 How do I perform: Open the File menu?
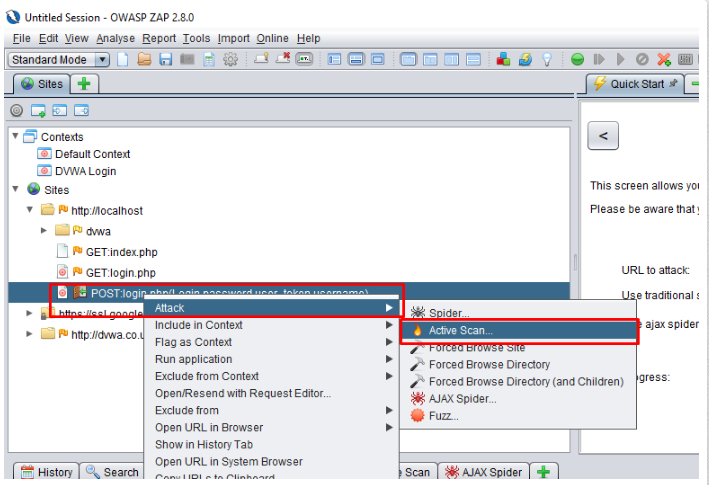point(22,38)
